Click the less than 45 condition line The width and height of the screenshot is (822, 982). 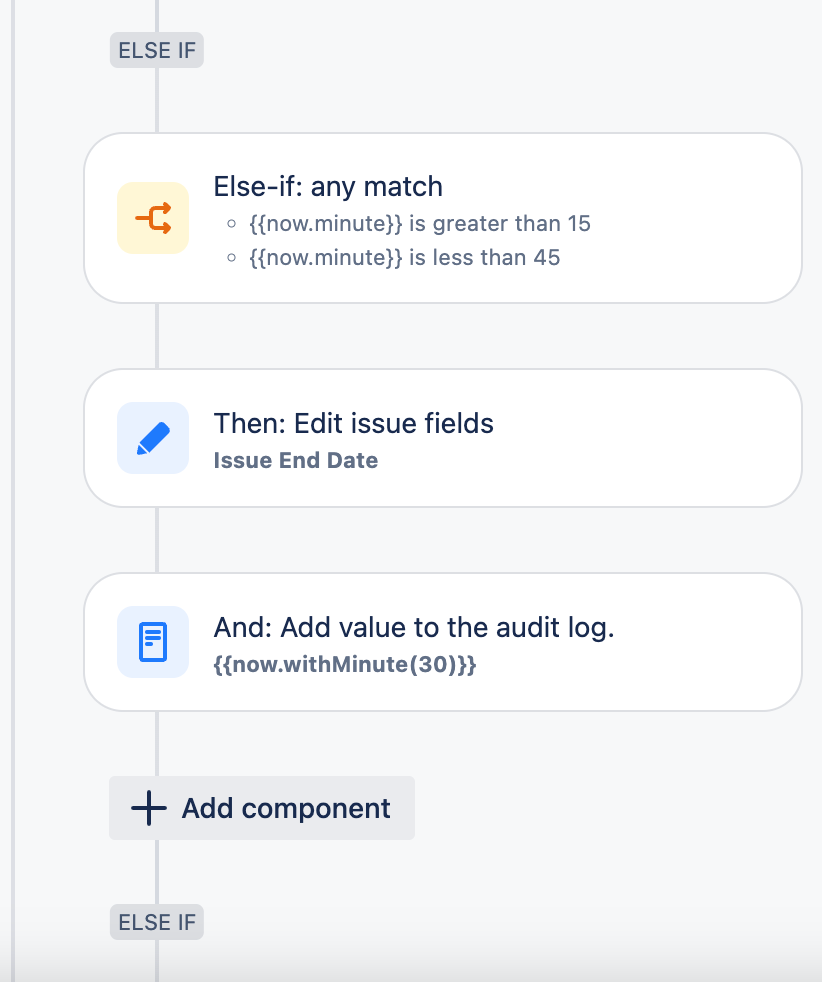[404, 257]
